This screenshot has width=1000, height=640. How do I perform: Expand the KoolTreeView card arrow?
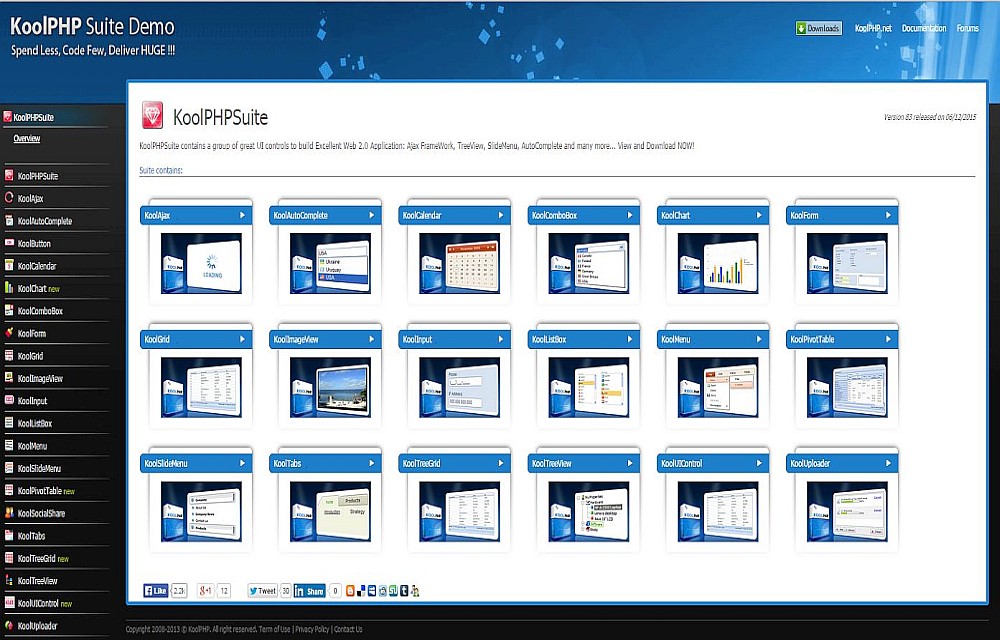tap(629, 463)
